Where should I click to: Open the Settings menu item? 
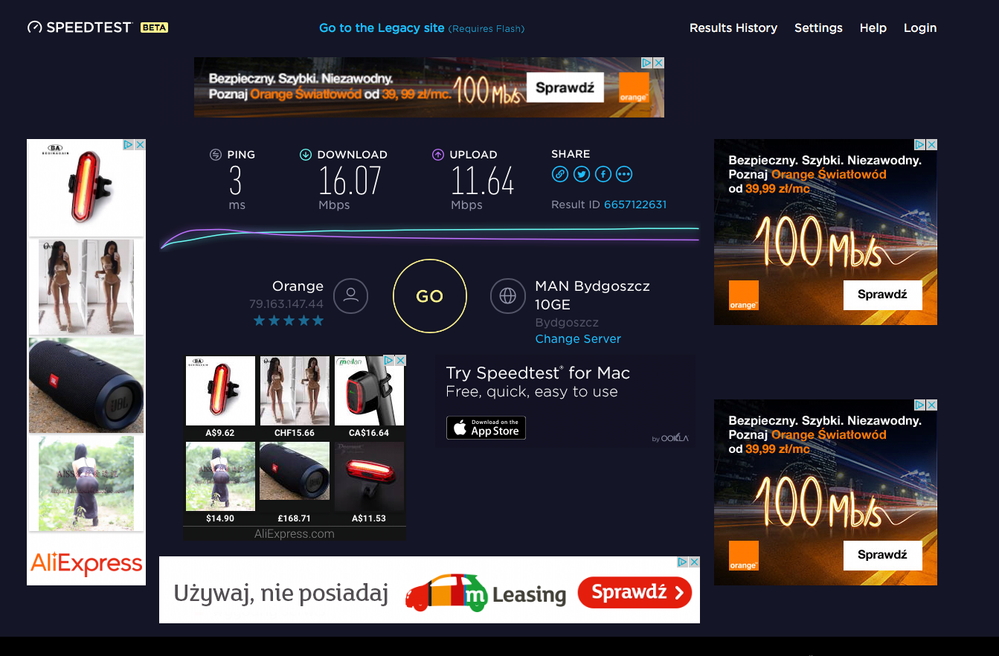pos(818,28)
